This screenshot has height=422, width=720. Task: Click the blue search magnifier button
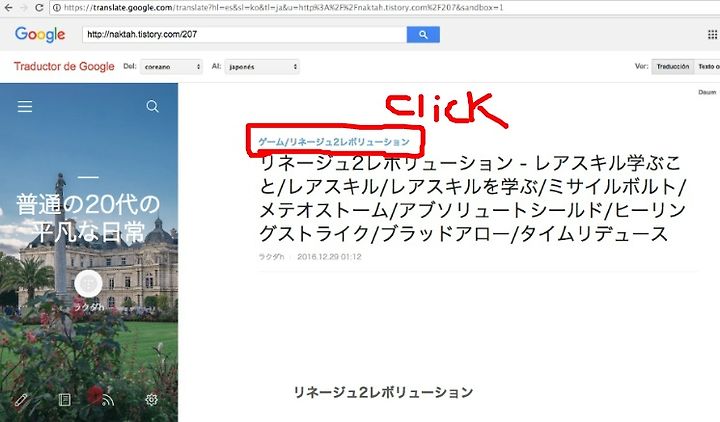pos(423,34)
